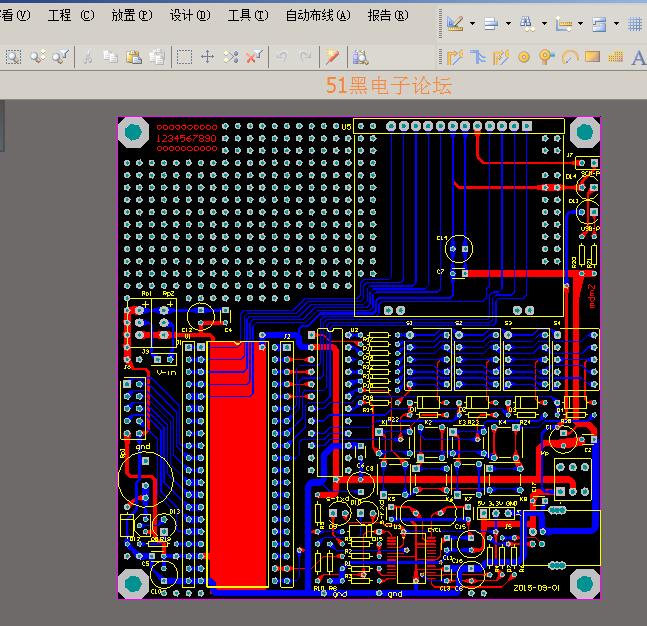This screenshot has height=626, width=647.
Task: Open the dimension tools dropdown arrow
Action: coord(581,23)
